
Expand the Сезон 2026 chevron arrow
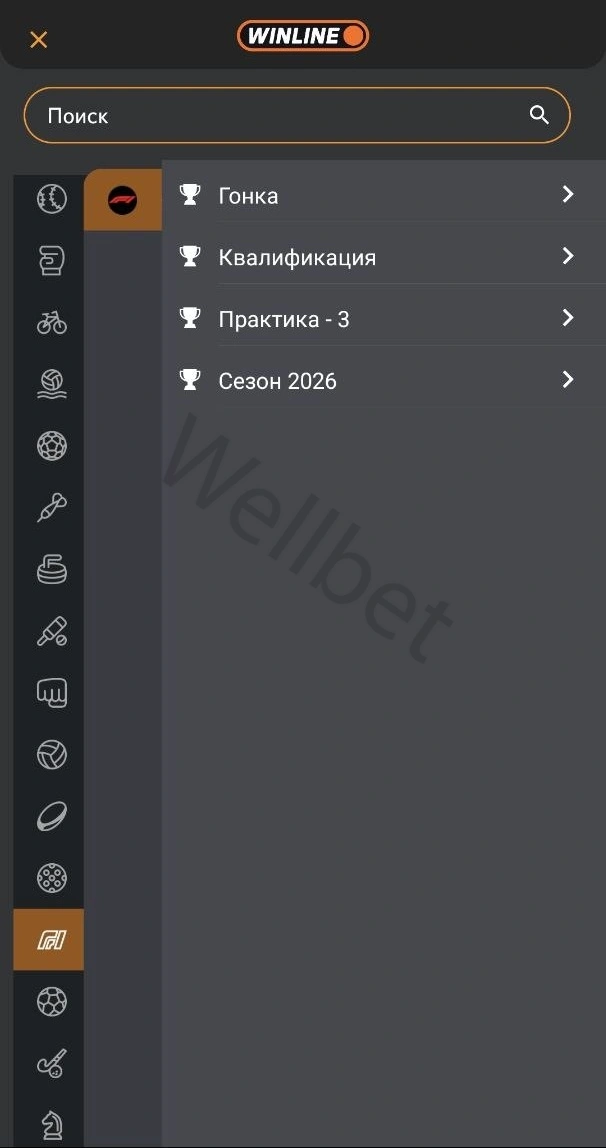[568, 379]
